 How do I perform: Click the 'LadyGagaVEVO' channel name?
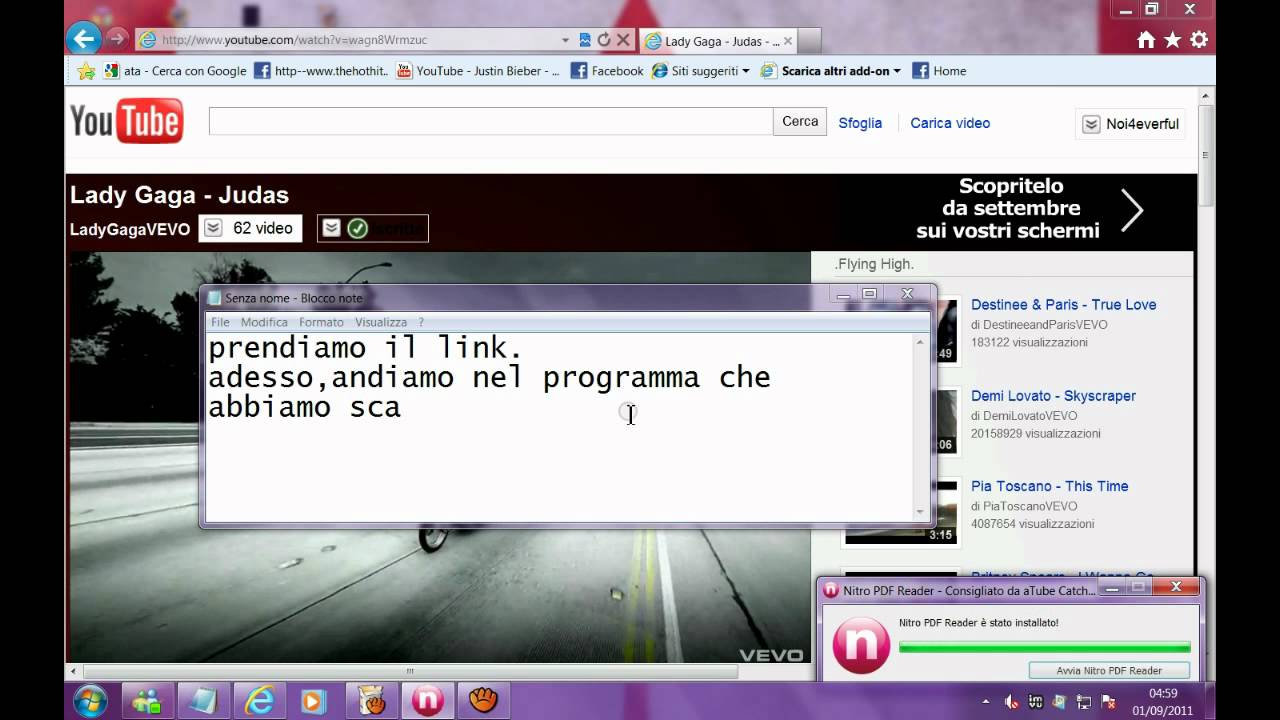[130, 229]
